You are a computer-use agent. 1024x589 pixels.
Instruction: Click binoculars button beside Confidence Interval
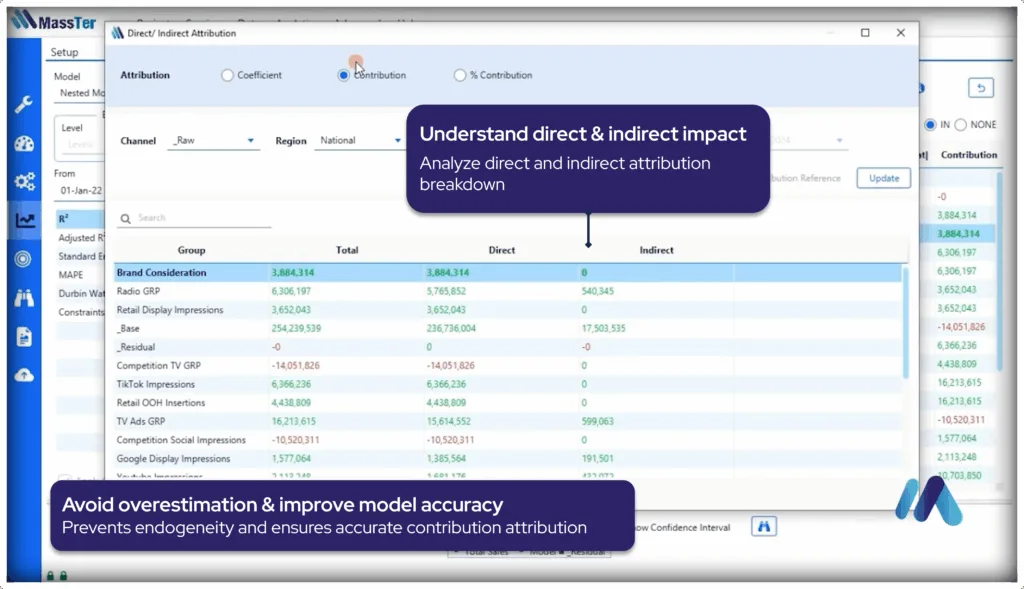point(763,527)
